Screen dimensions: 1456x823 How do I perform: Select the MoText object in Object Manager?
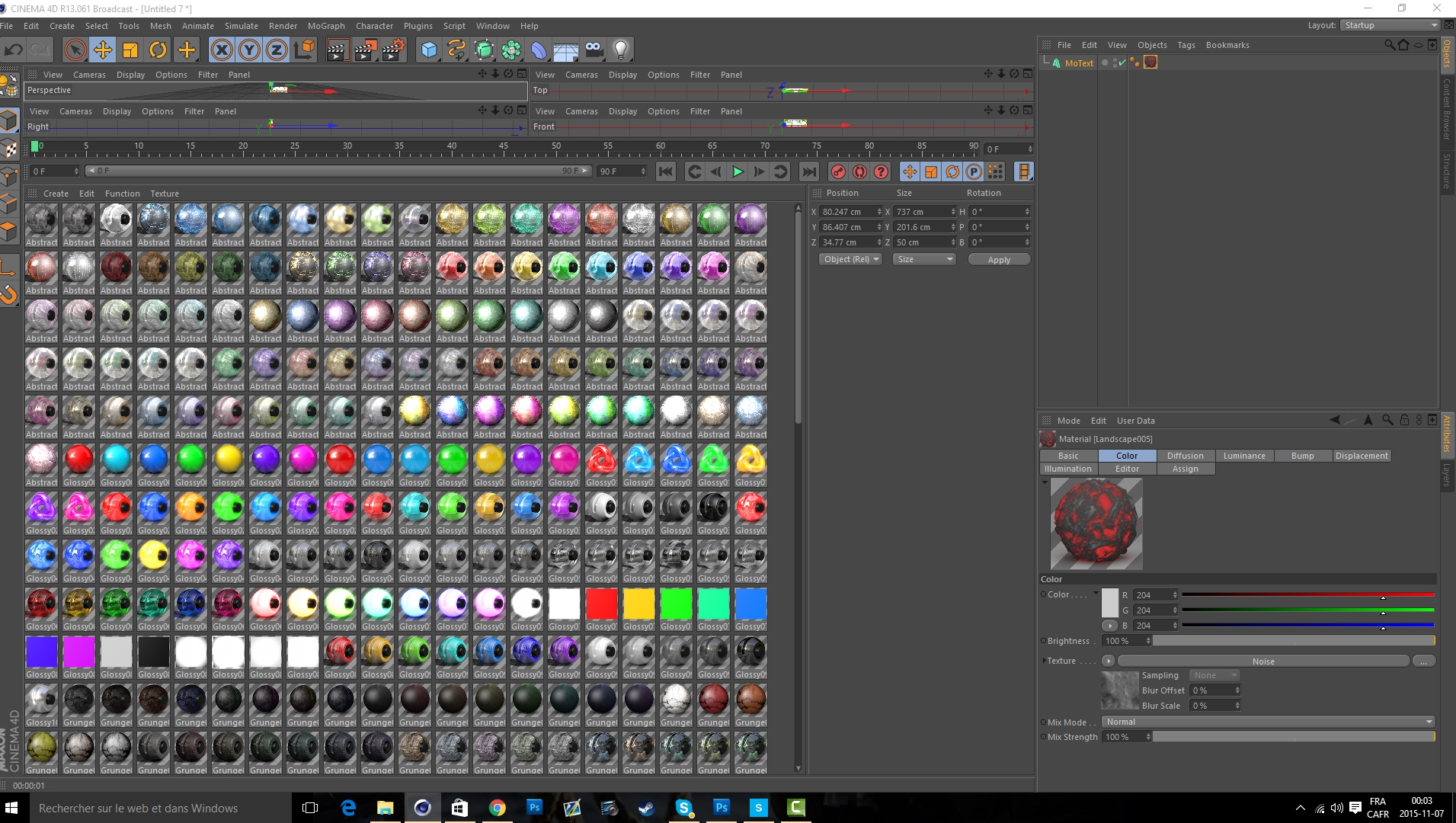click(x=1079, y=63)
